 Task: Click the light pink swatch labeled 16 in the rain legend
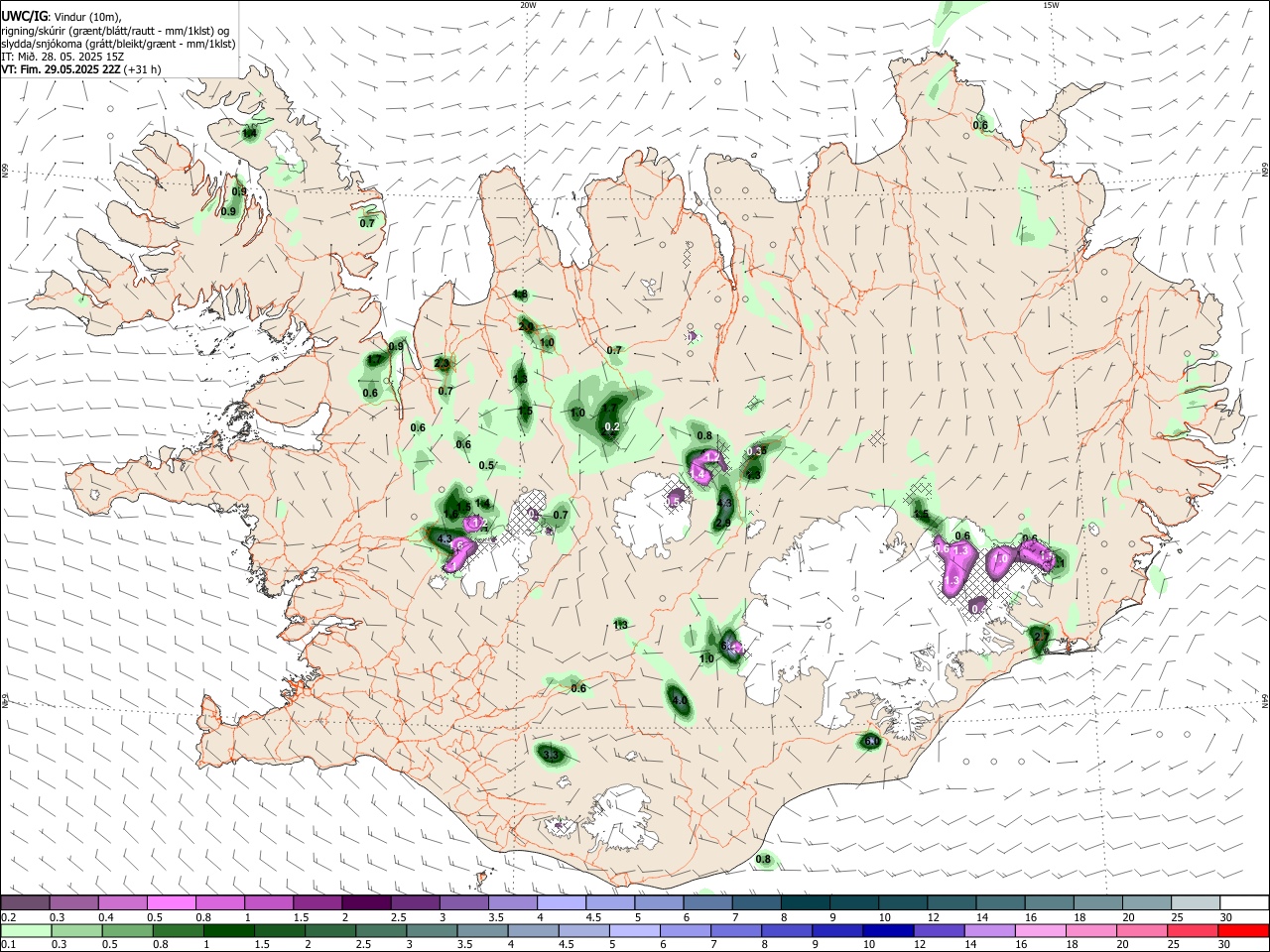coord(1041,930)
